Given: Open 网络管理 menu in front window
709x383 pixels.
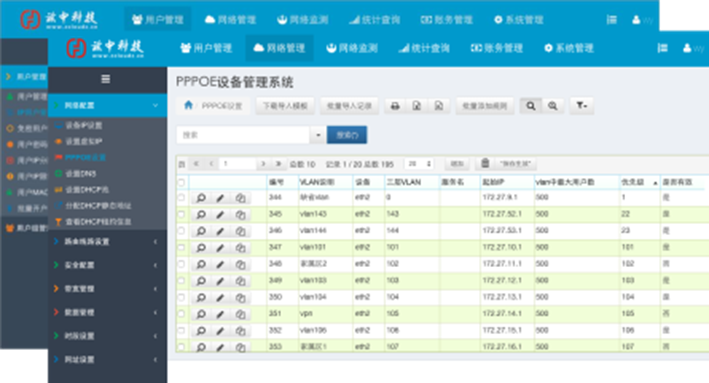Looking at the screenshot, I should tap(279, 48).
